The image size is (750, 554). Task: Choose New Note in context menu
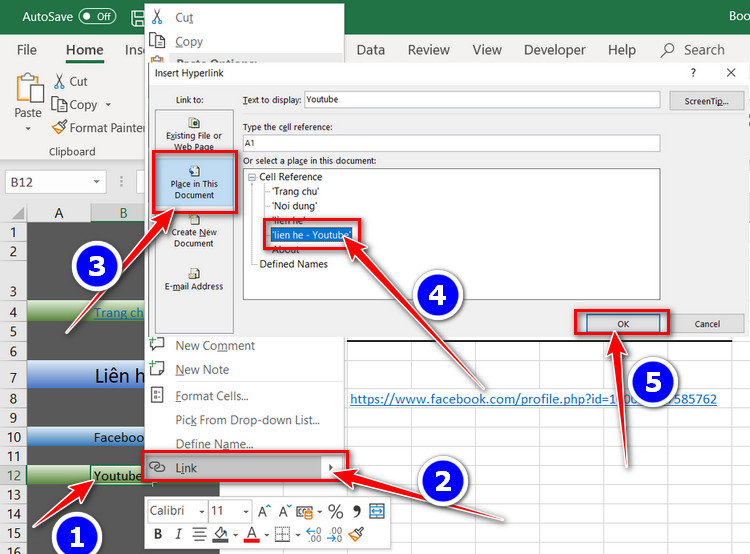coord(244,369)
